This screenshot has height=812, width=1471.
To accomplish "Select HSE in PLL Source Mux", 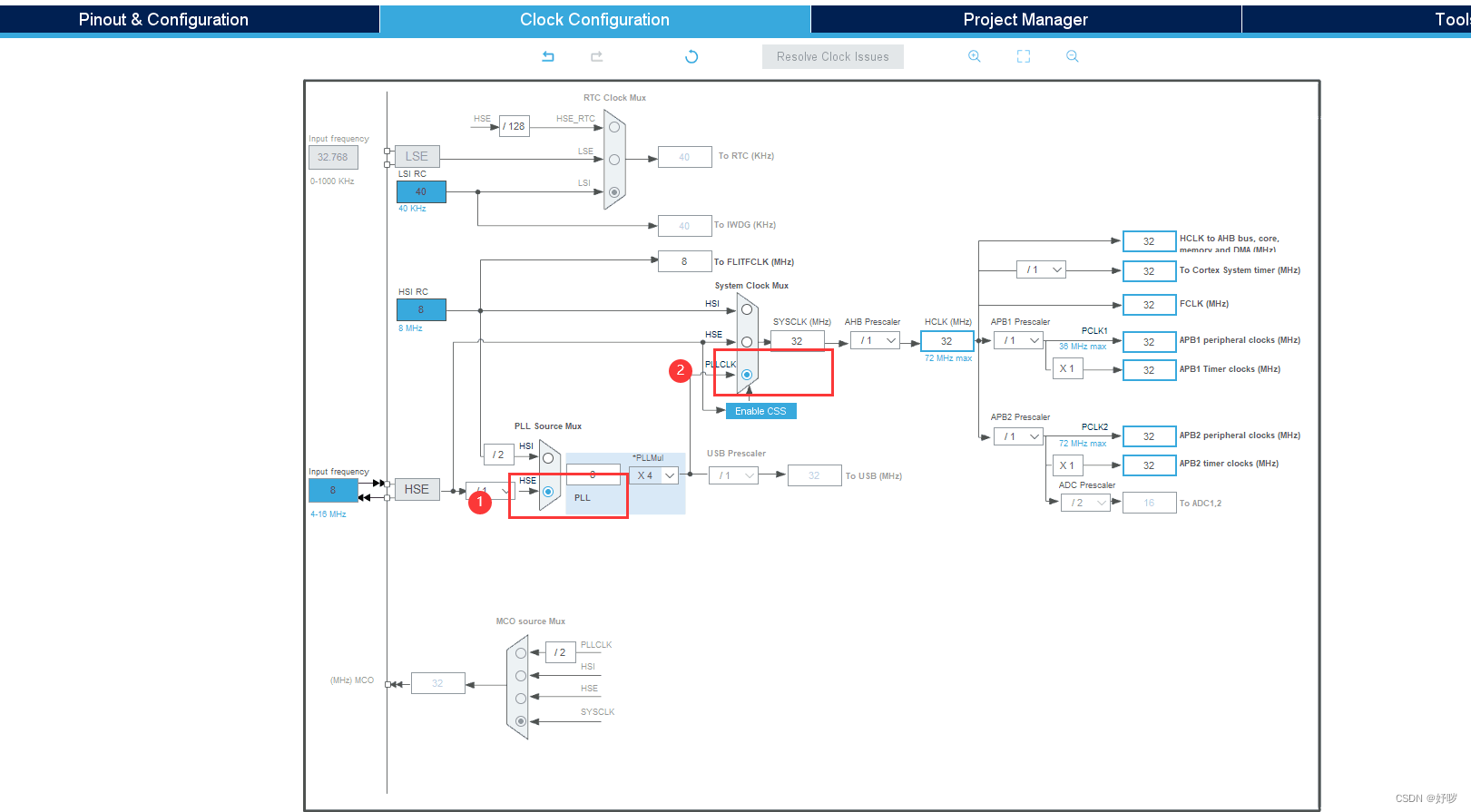I will (x=548, y=492).
